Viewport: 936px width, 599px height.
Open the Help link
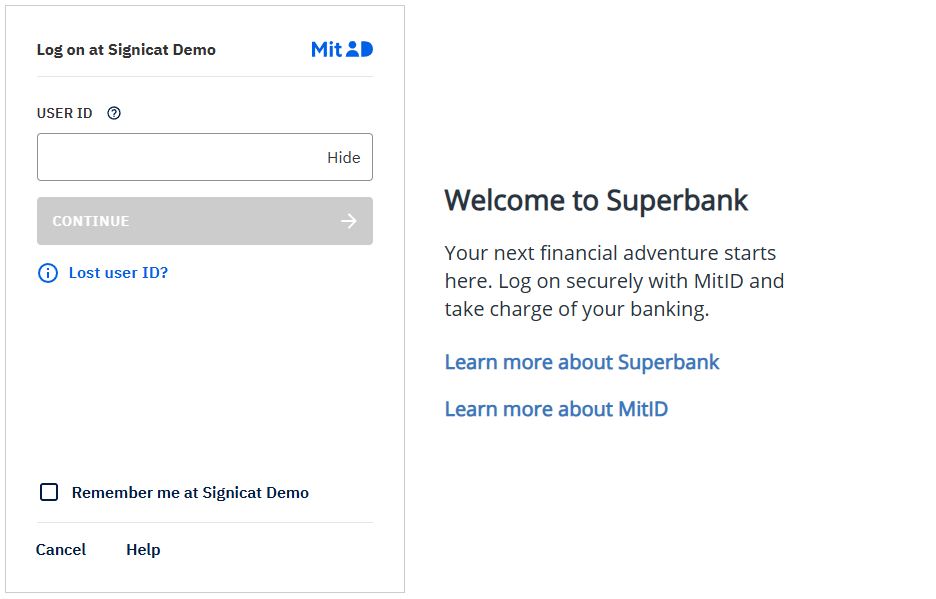point(143,549)
